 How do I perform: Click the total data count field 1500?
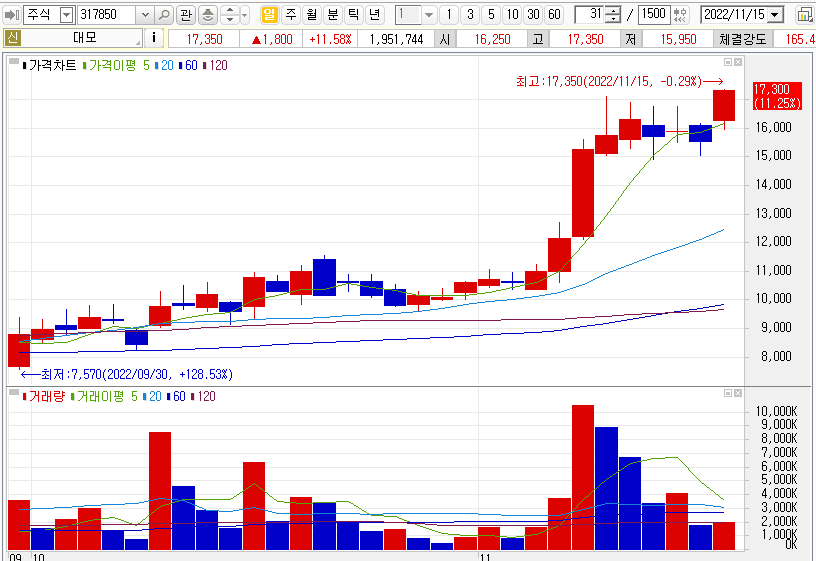click(x=654, y=15)
